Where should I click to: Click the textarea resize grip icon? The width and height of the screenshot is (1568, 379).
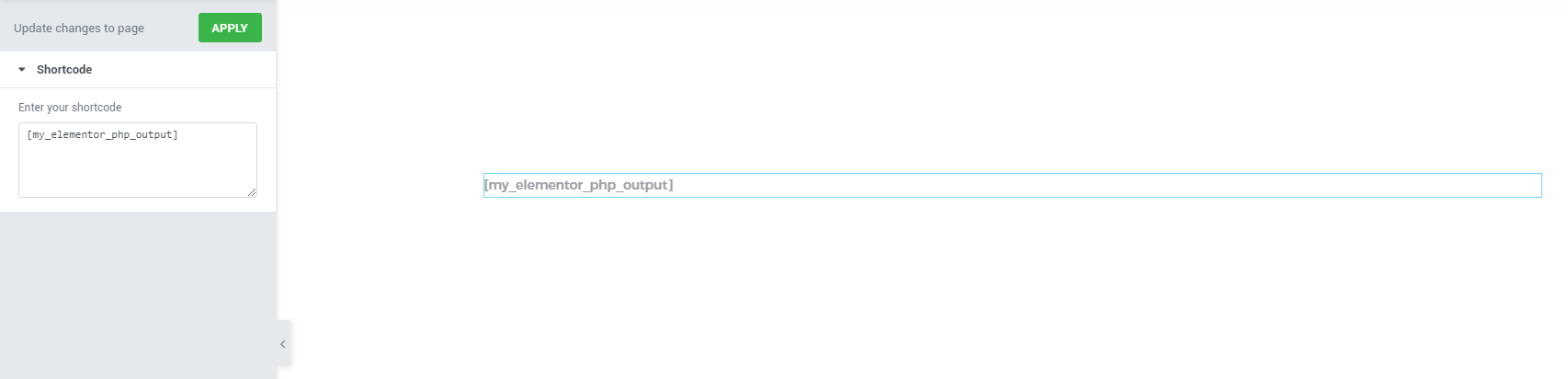pos(252,191)
